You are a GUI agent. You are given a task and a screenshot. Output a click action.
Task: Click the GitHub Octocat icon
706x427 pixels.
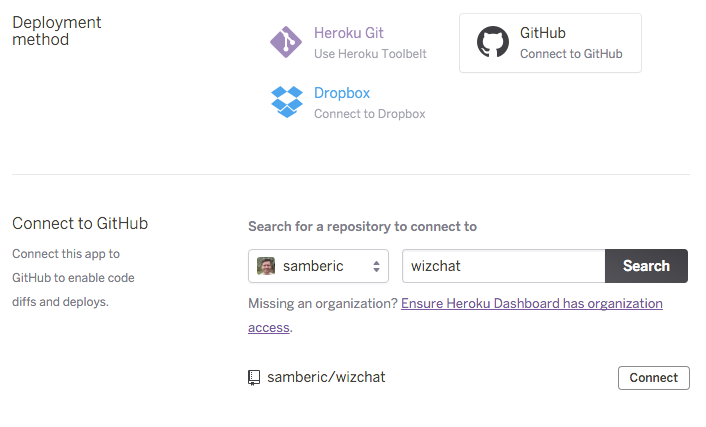pyautogui.click(x=492, y=43)
